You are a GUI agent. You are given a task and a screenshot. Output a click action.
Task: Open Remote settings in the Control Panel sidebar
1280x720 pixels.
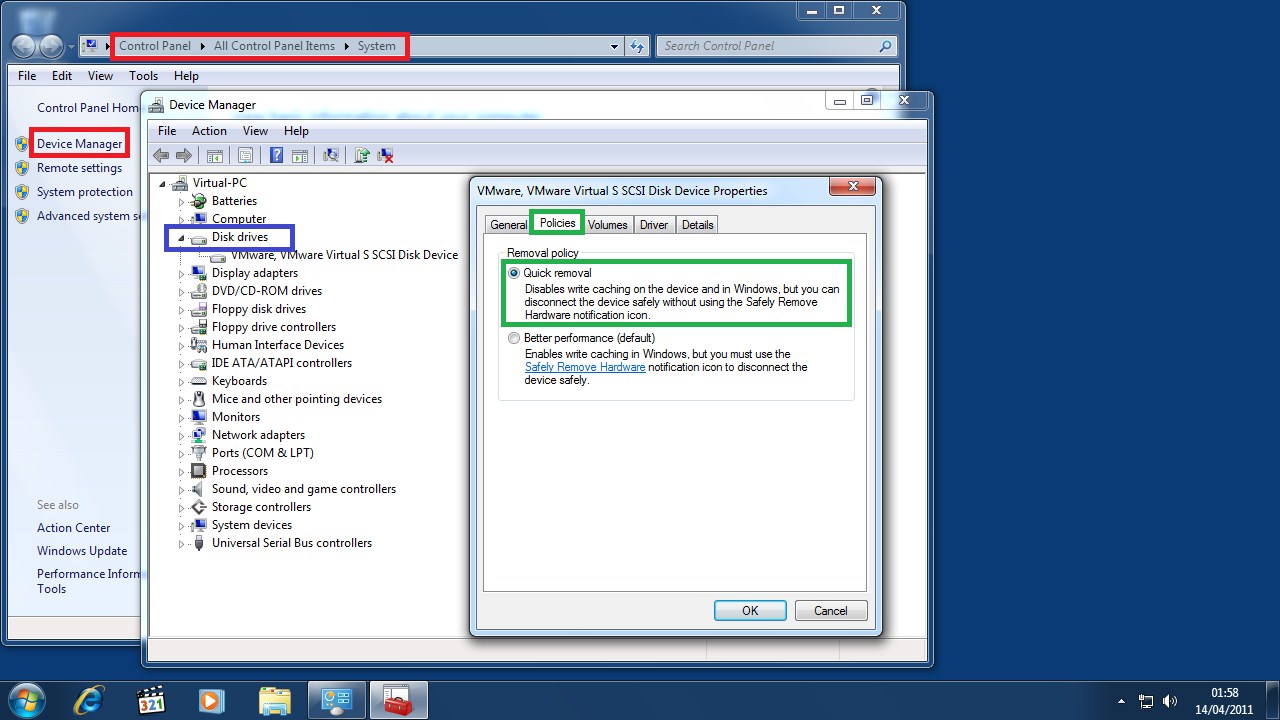click(x=79, y=168)
